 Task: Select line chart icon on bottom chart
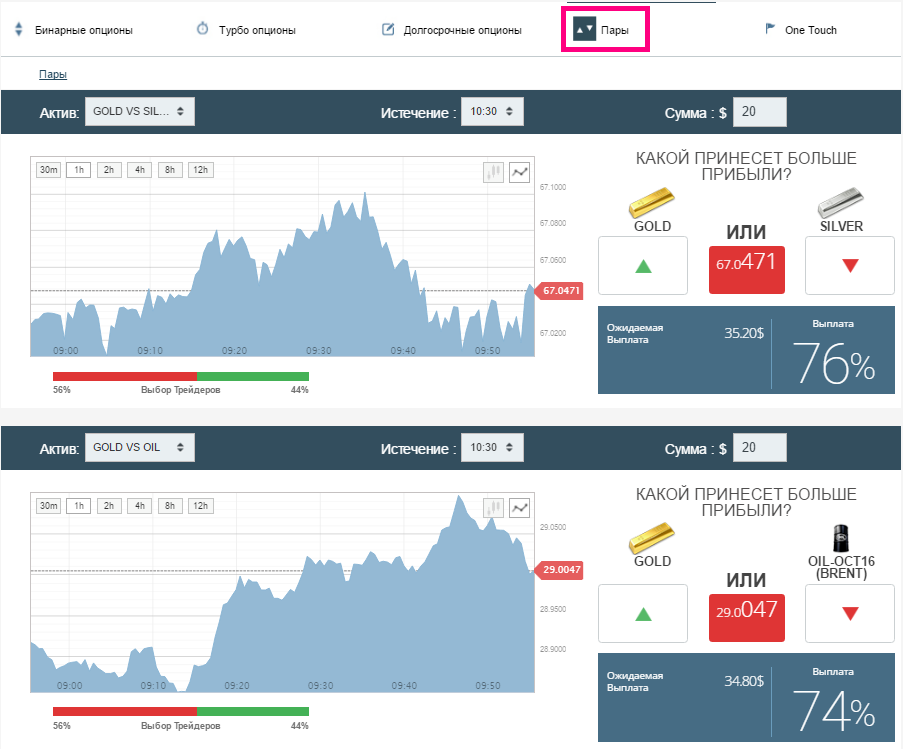pyautogui.click(x=519, y=508)
